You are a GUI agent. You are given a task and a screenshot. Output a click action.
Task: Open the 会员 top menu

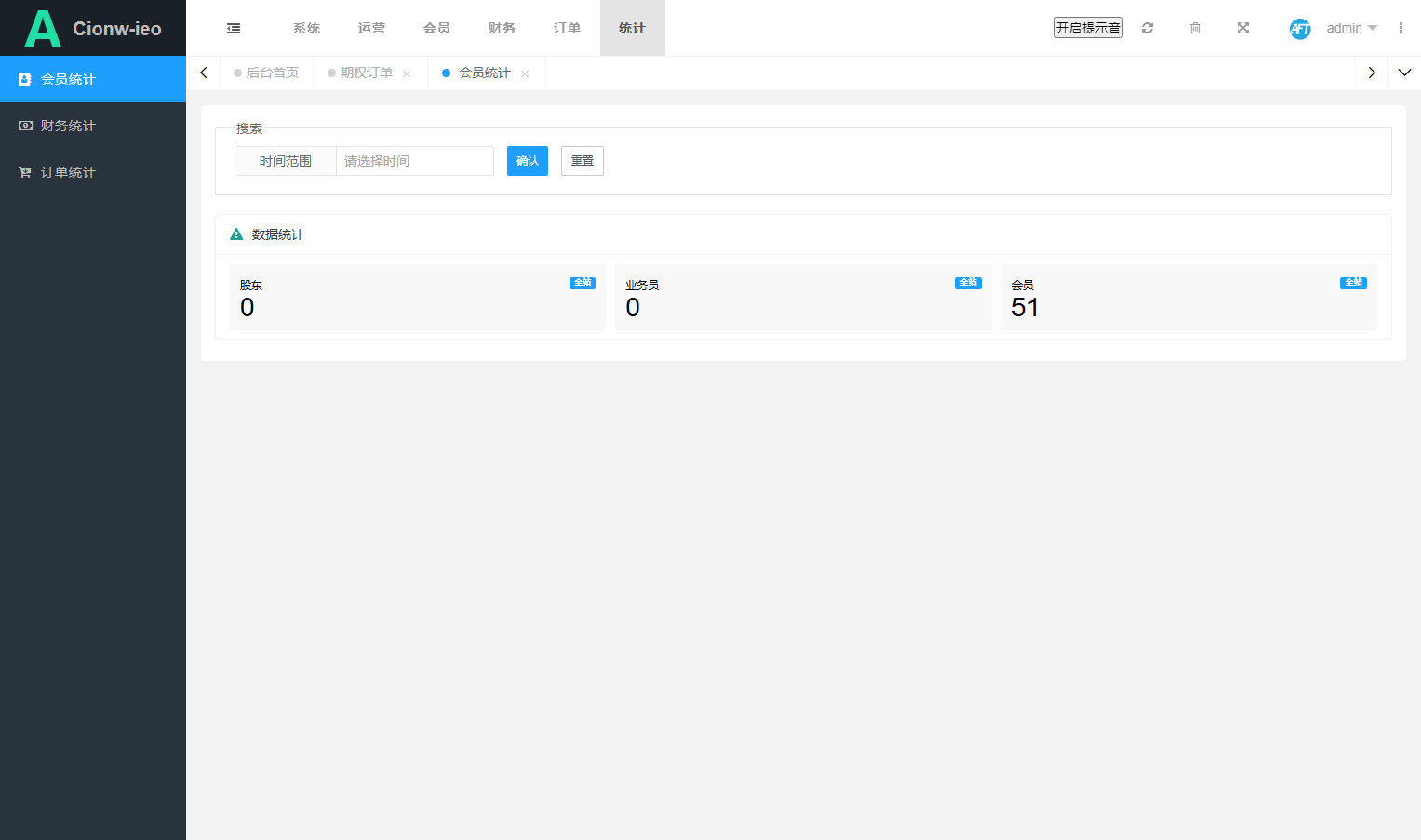(x=436, y=28)
